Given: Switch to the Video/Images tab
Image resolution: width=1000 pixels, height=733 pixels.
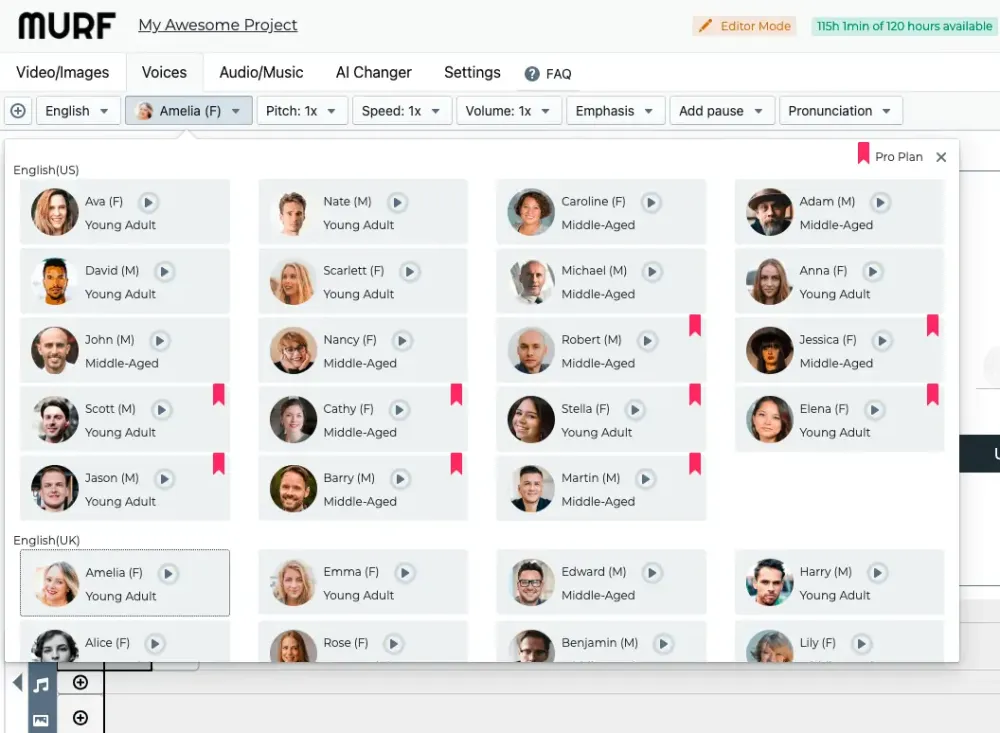Looking at the screenshot, I should pyautogui.click(x=63, y=72).
